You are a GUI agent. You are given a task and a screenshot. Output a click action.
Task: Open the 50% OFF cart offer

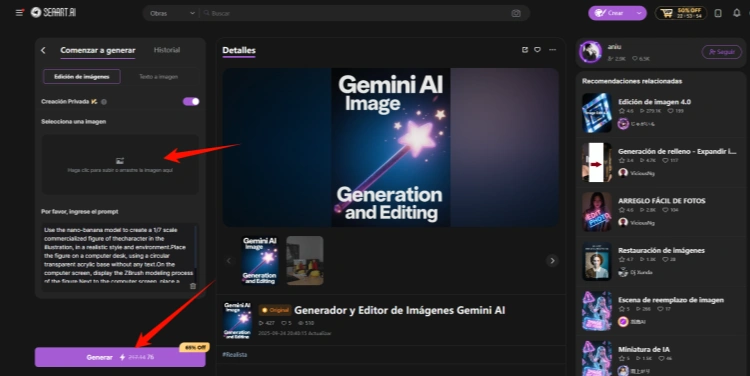click(x=681, y=13)
